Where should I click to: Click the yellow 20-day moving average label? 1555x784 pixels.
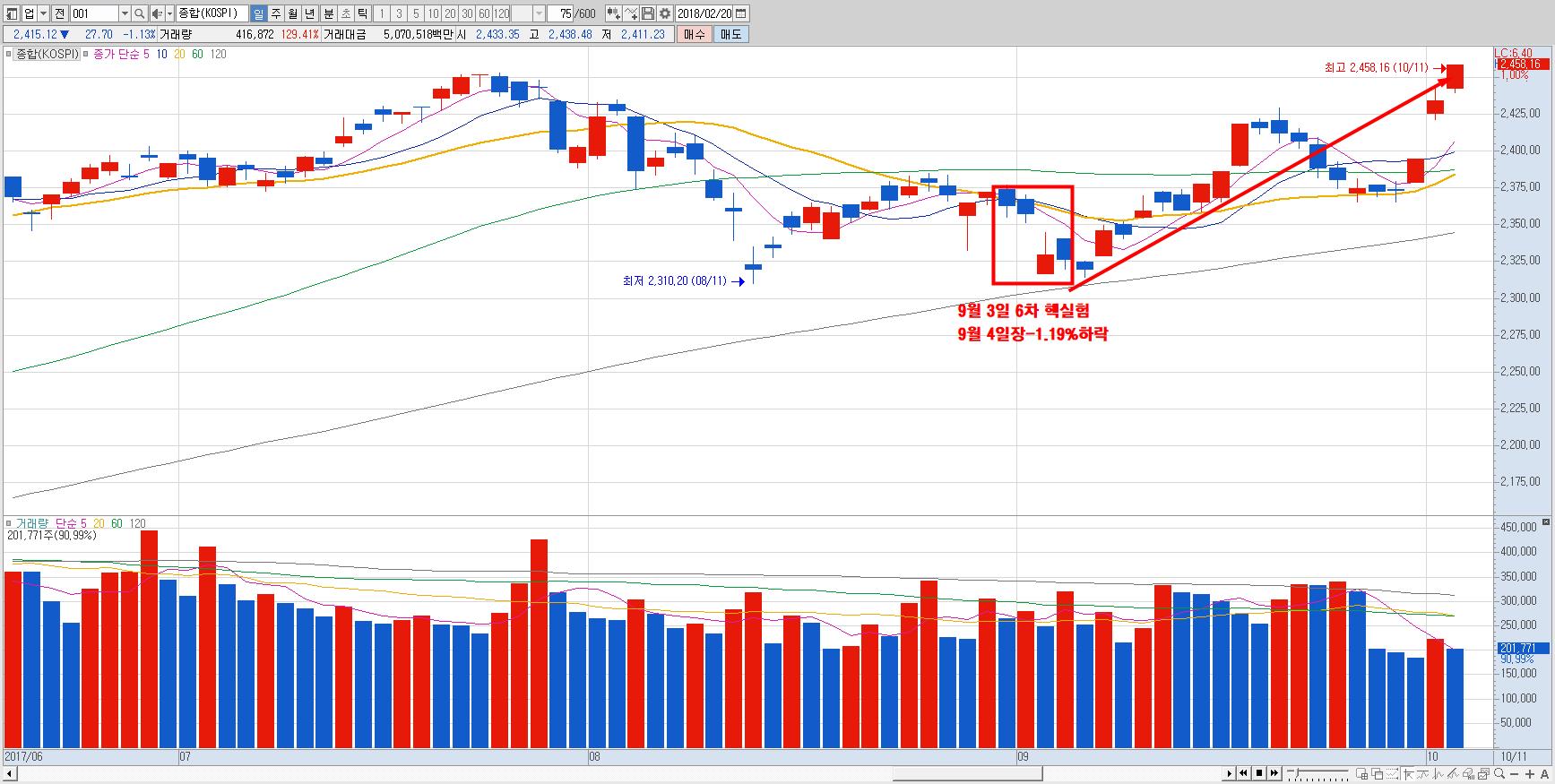coord(179,54)
